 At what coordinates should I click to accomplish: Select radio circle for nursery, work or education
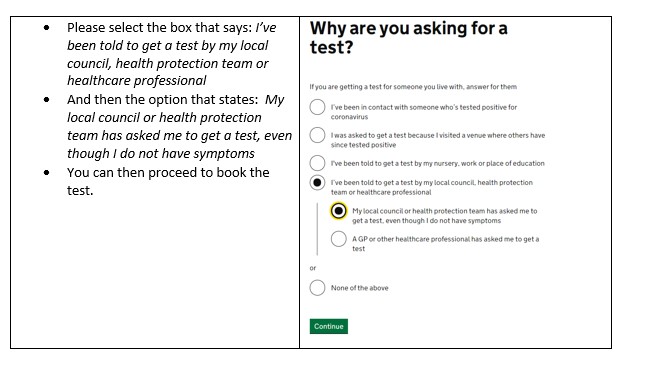317,163
